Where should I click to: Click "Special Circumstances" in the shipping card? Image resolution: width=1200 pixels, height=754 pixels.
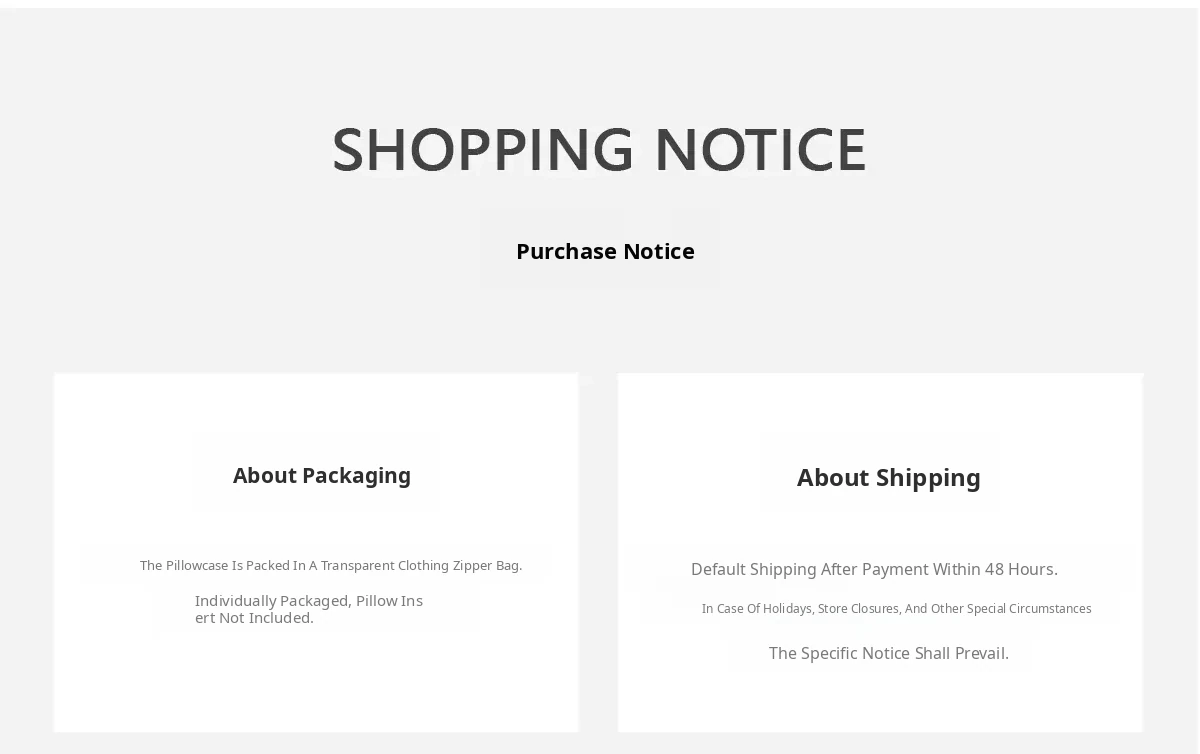point(1029,608)
